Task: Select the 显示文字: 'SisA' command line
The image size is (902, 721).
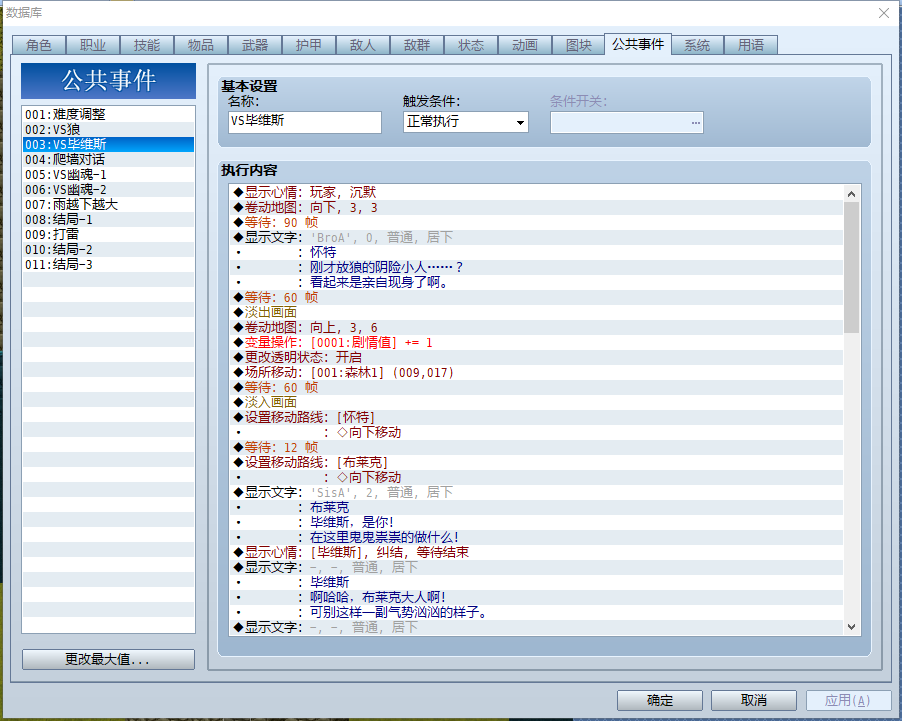Action: (x=536, y=492)
